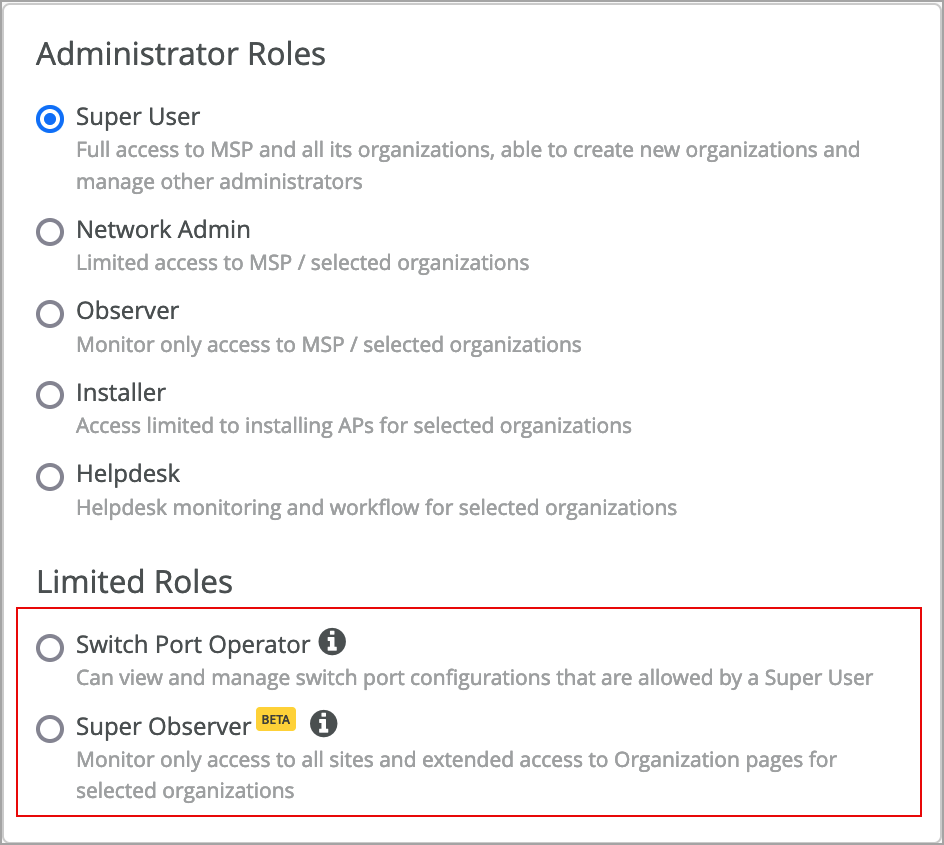This screenshot has width=944, height=845.
Task: Enable the Observer radio button
Action: [x=50, y=314]
